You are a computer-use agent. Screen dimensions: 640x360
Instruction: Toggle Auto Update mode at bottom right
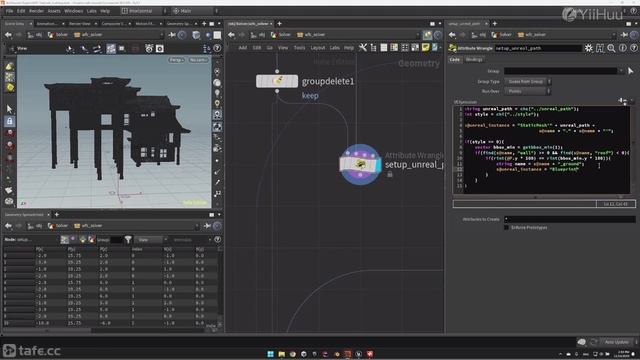pos(616,342)
